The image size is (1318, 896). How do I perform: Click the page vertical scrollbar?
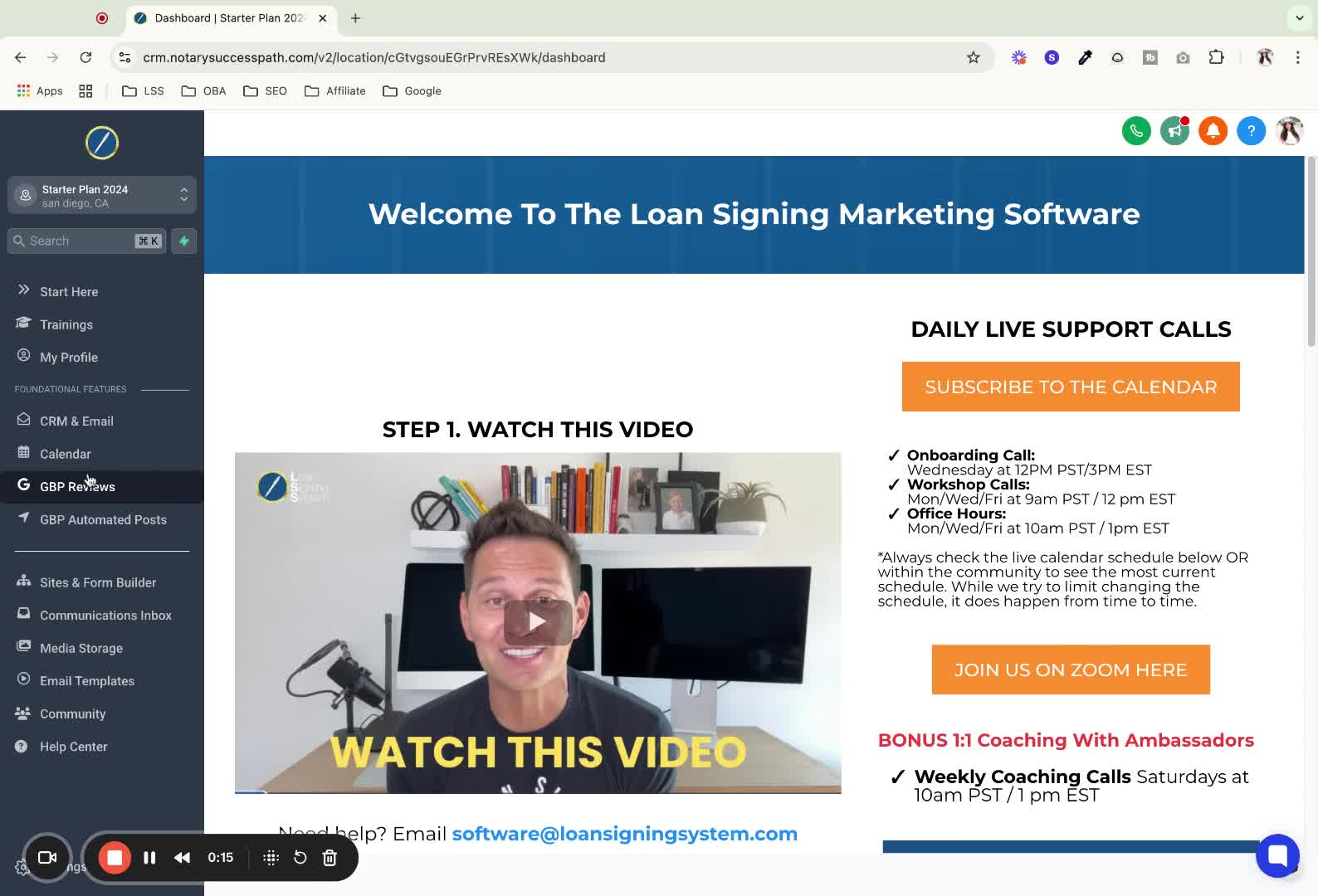pyautogui.click(x=1311, y=251)
